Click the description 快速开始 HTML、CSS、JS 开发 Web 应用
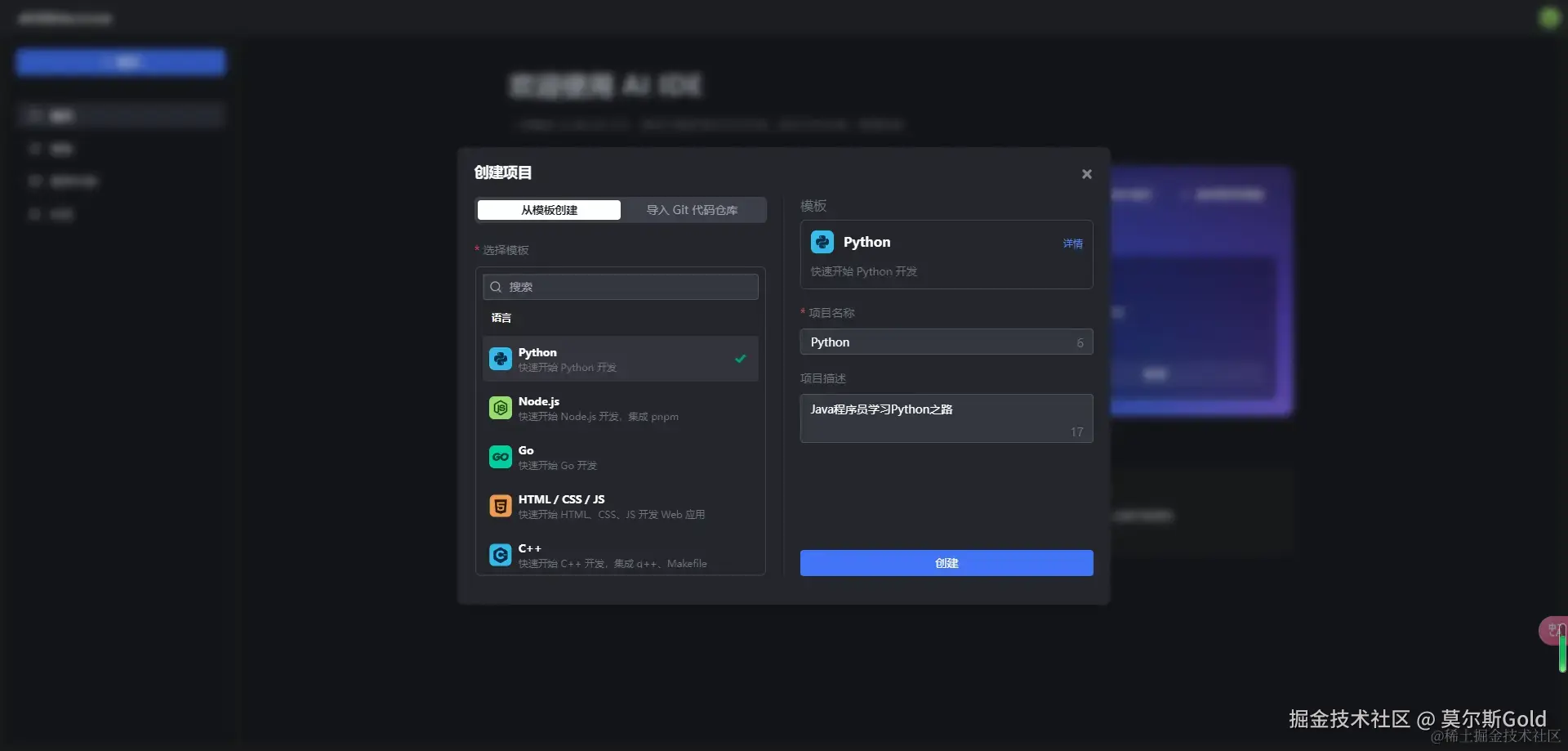1568x751 pixels. tap(612, 515)
